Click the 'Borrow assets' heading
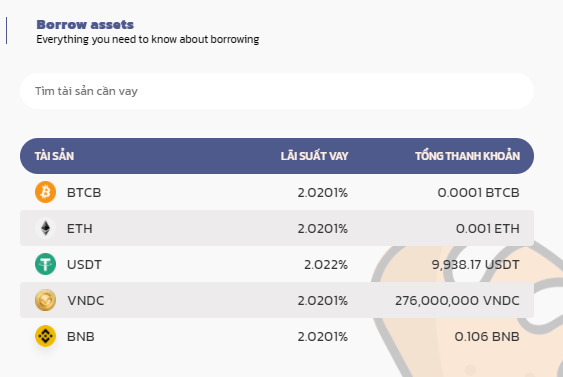This screenshot has height=377, width=563. [85, 24]
